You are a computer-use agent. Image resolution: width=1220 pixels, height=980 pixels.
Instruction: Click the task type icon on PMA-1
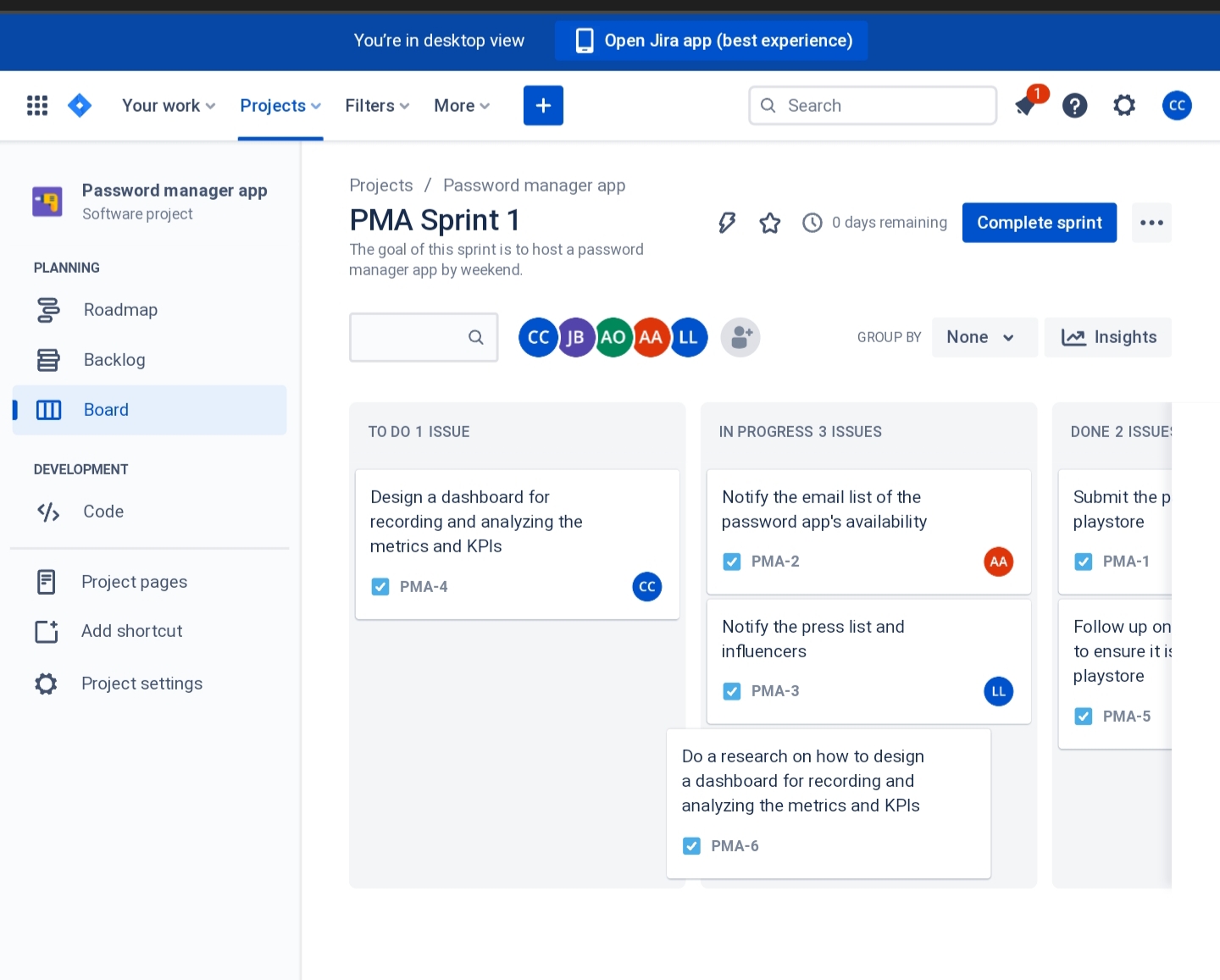point(1084,561)
